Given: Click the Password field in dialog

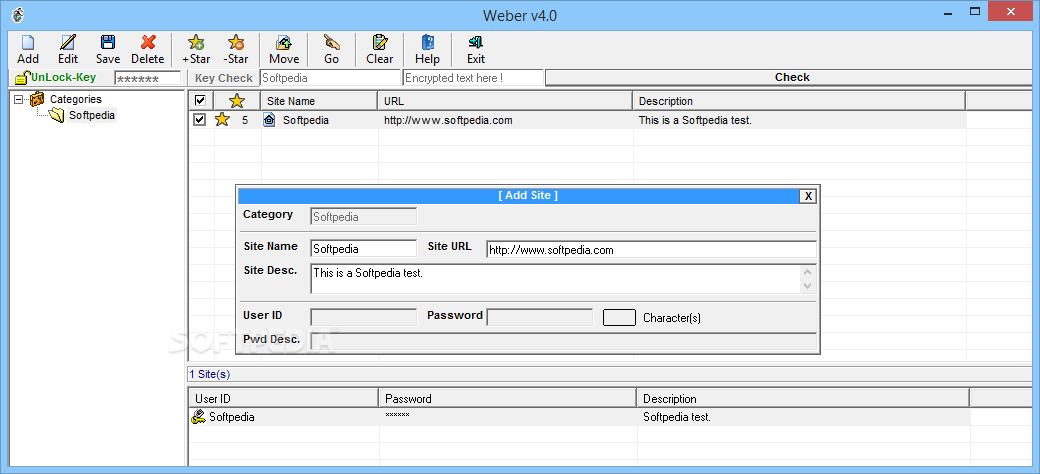Looking at the screenshot, I should 540,317.
